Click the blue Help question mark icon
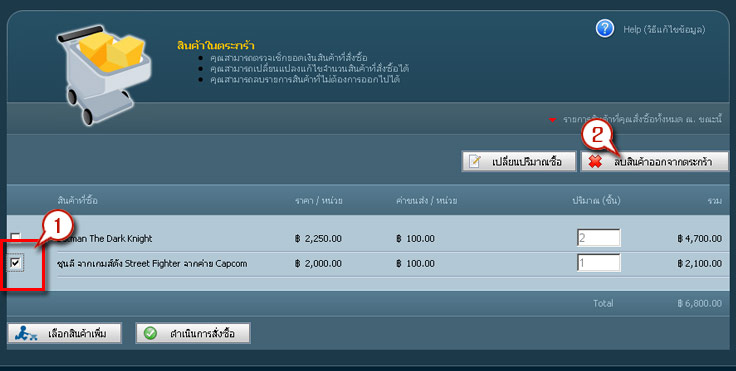Screen dimensions: 736x371 point(605,29)
